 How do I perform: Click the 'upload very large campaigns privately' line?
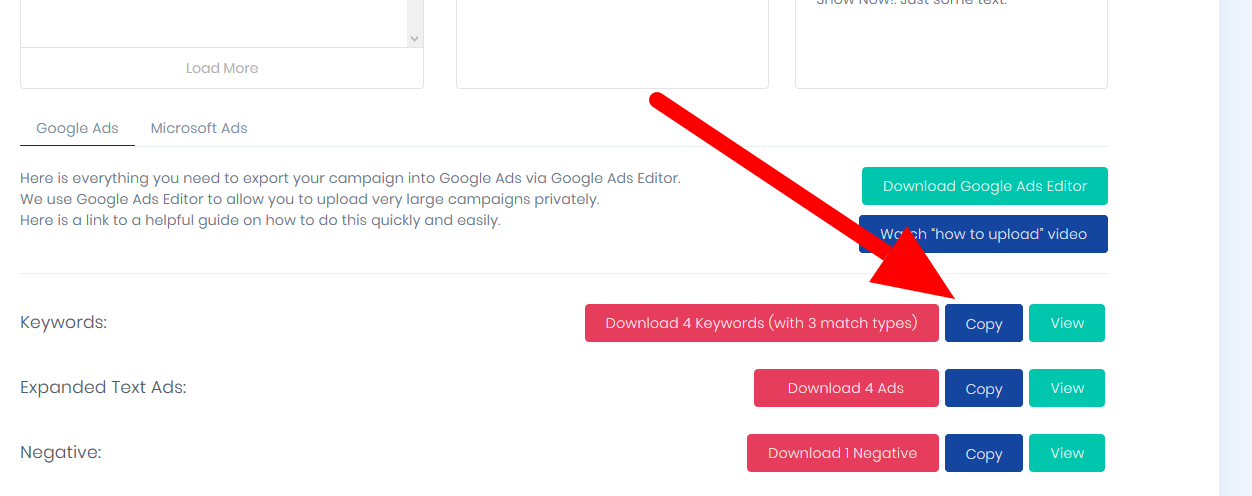pos(310,199)
